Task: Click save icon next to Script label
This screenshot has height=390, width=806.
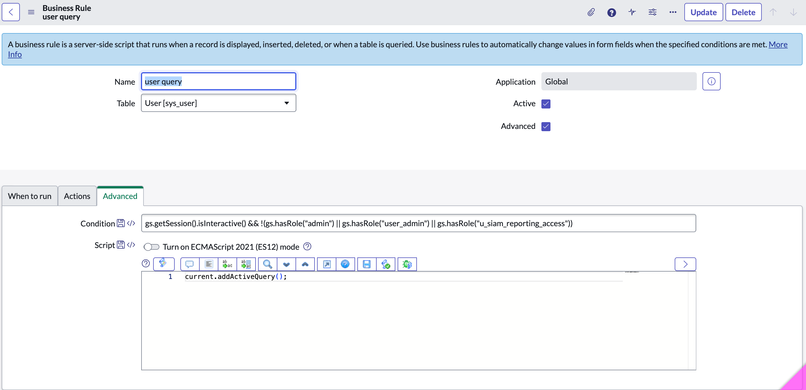Action: pyautogui.click(x=121, y=245)
